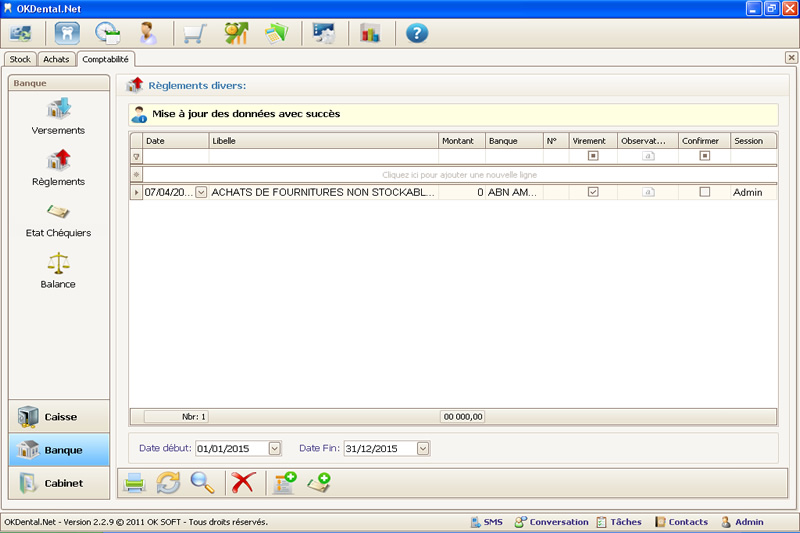800x533 pixels.
Task: Click Admin user in status bar
Action: tap(742, 522)
